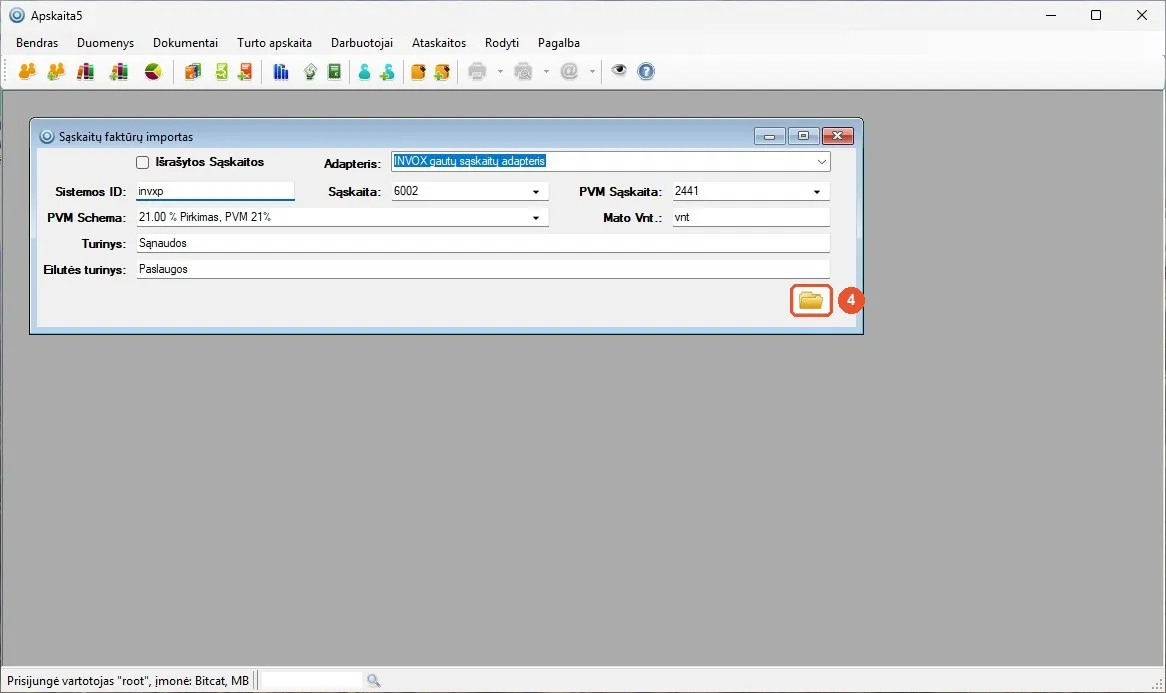Click the grey @ email toolbar icon

point(569,71)
